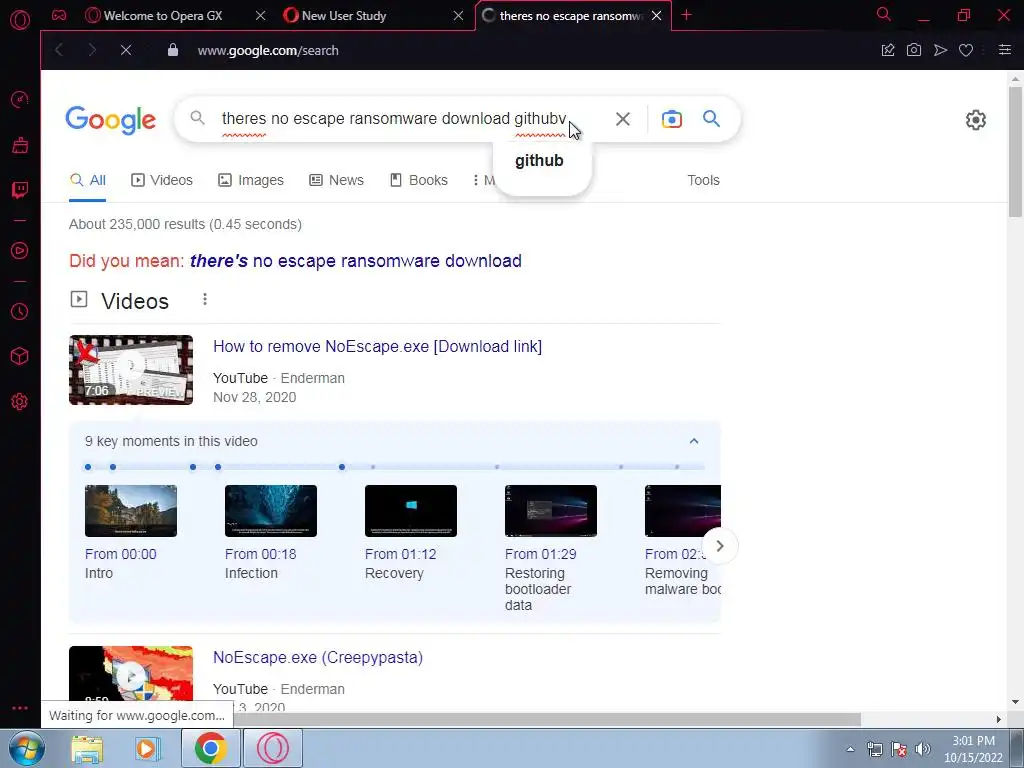1024x768 pixels.
Task: Open History clock icon in sidebar
Action: [20, 312]
